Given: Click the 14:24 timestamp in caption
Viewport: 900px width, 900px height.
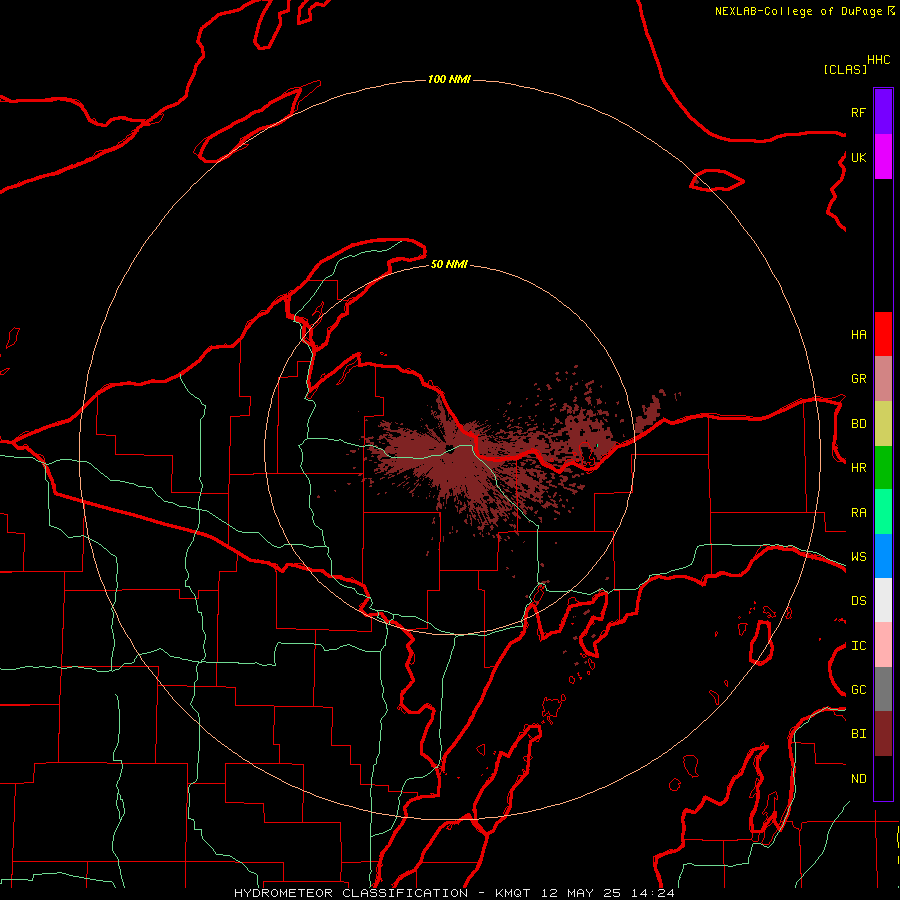Looking at the screenshot, I should 653,893.
